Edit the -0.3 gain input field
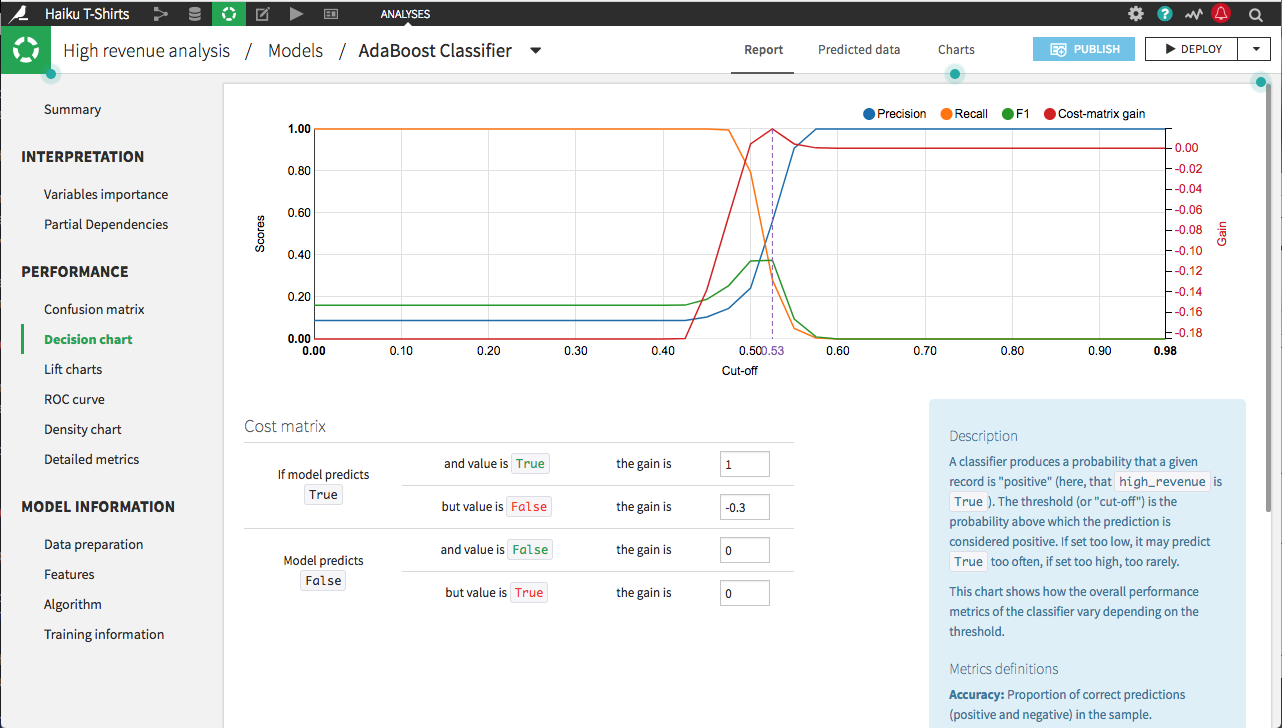The image size is (1282, 728). pyautogui.click(x=744, y=506)
